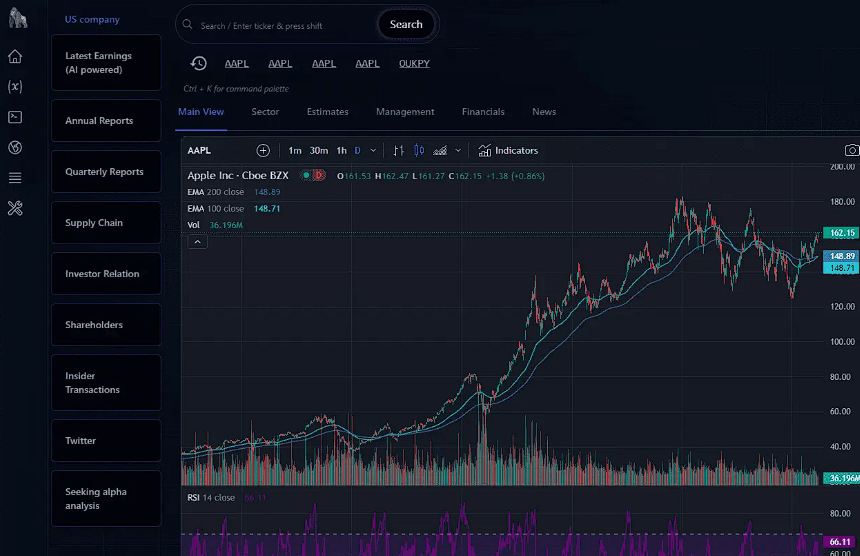Image resolution: width=860 pixels, height=556 pixels.
Task: Click the RSI 14 close legend
Action: (227, 498)
